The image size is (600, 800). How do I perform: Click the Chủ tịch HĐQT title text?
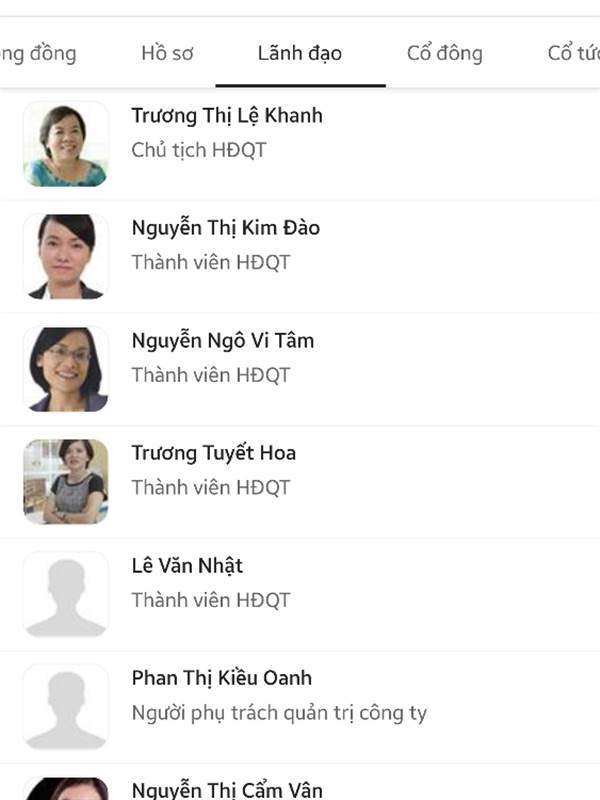(198, 150)
